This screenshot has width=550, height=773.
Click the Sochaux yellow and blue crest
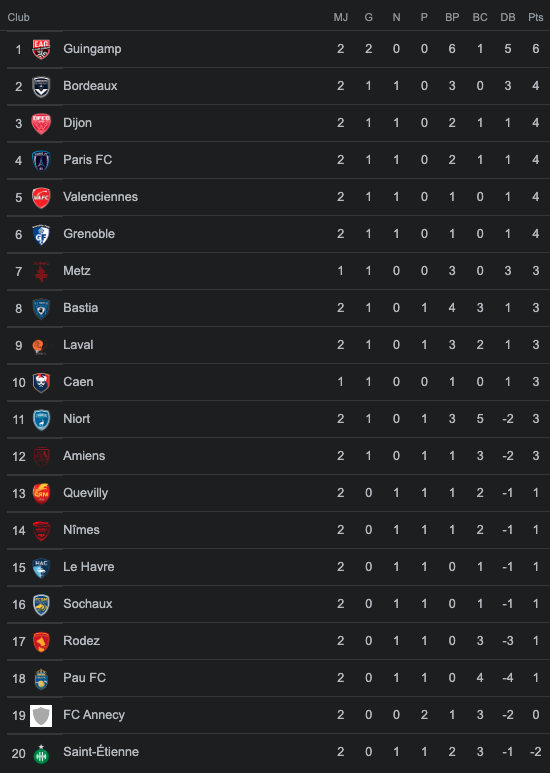[41, 604]
